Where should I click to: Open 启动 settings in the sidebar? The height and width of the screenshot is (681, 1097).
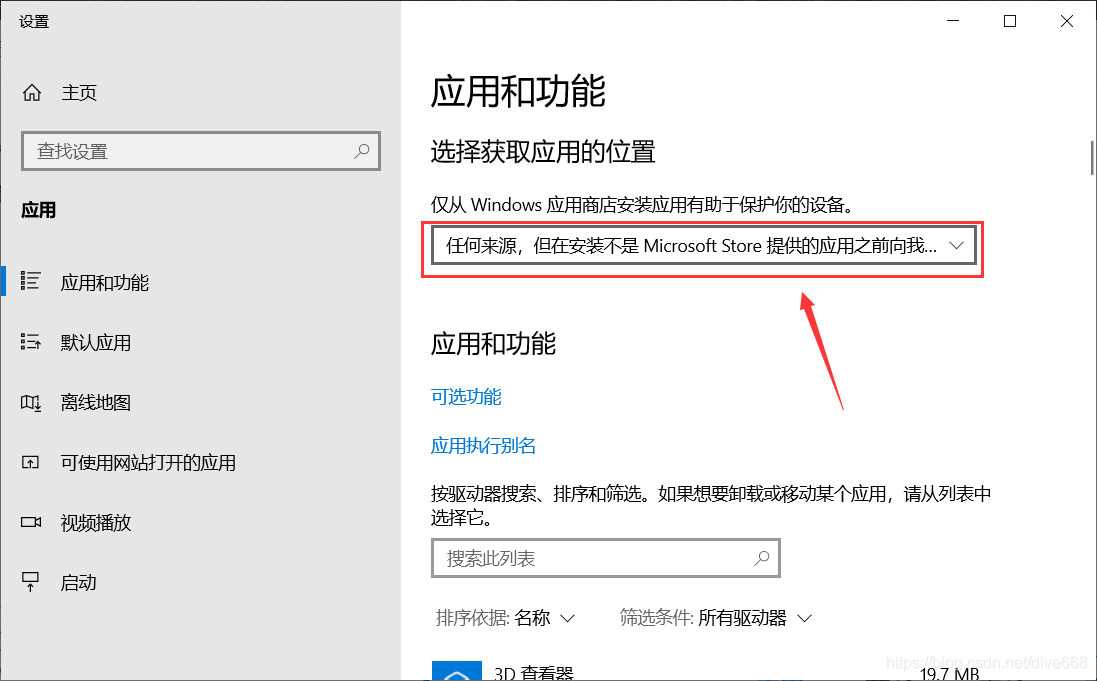pos(78,582)
